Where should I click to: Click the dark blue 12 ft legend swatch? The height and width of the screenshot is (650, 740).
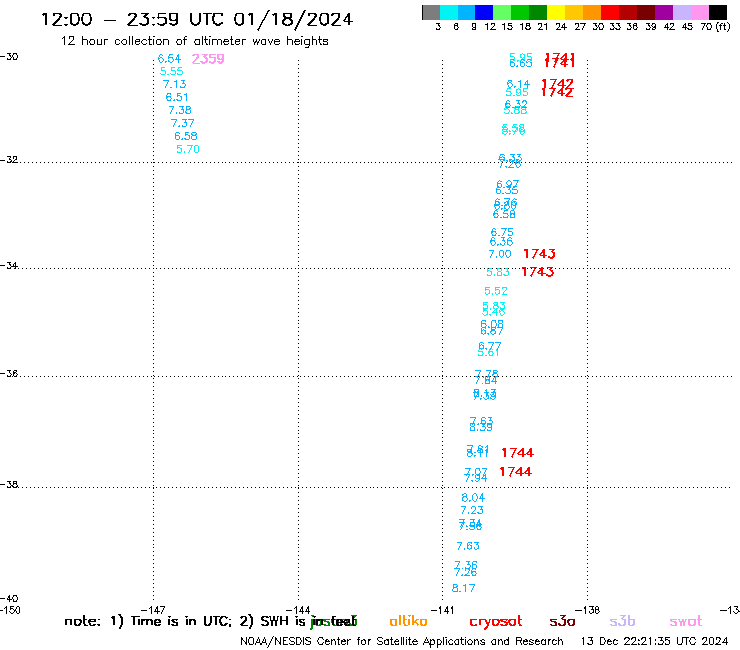pos(485,12)
